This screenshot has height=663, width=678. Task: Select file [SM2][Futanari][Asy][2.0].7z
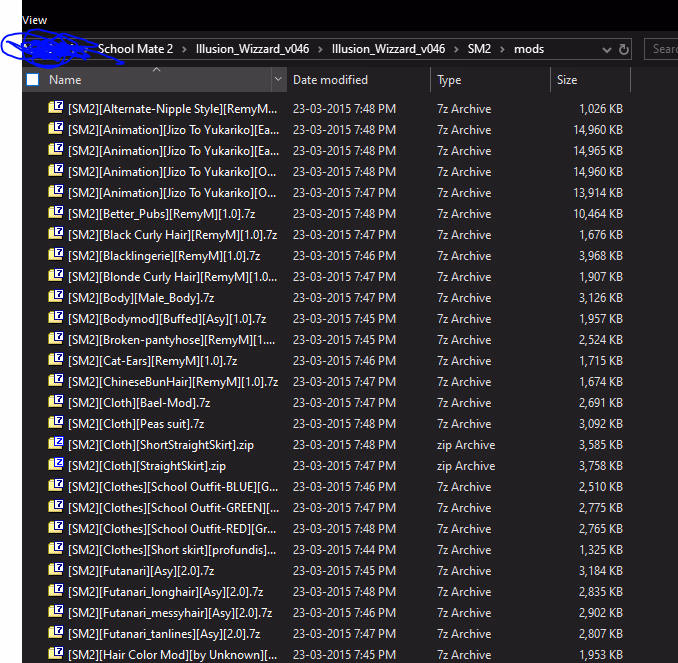coord(141,571)
